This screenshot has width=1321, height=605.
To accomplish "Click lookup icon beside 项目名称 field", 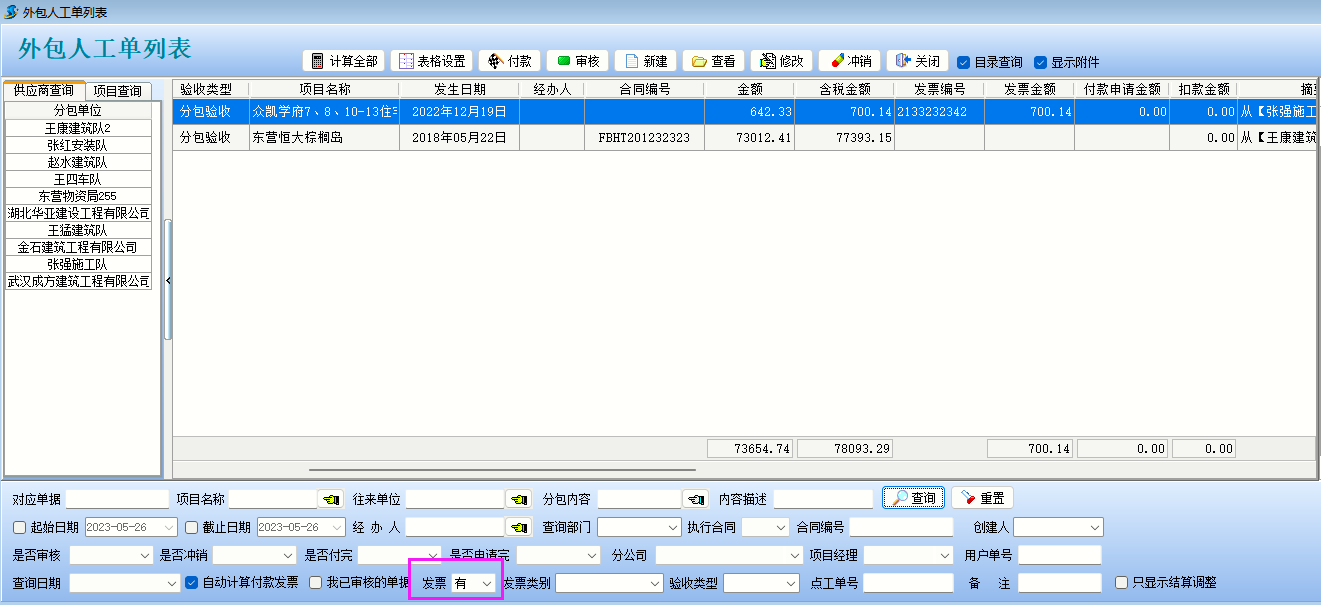I will point(330,499).
